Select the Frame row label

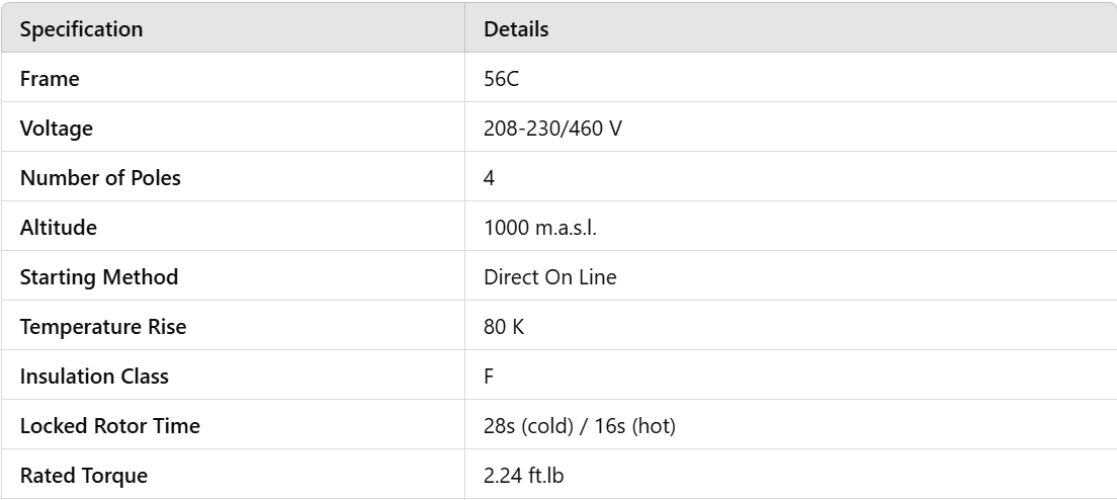pos(47,79)
